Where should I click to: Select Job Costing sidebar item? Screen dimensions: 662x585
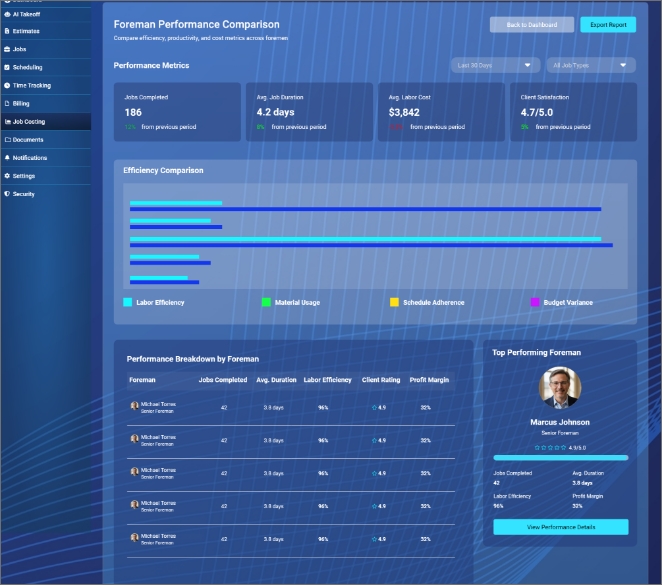click(46, 122)
